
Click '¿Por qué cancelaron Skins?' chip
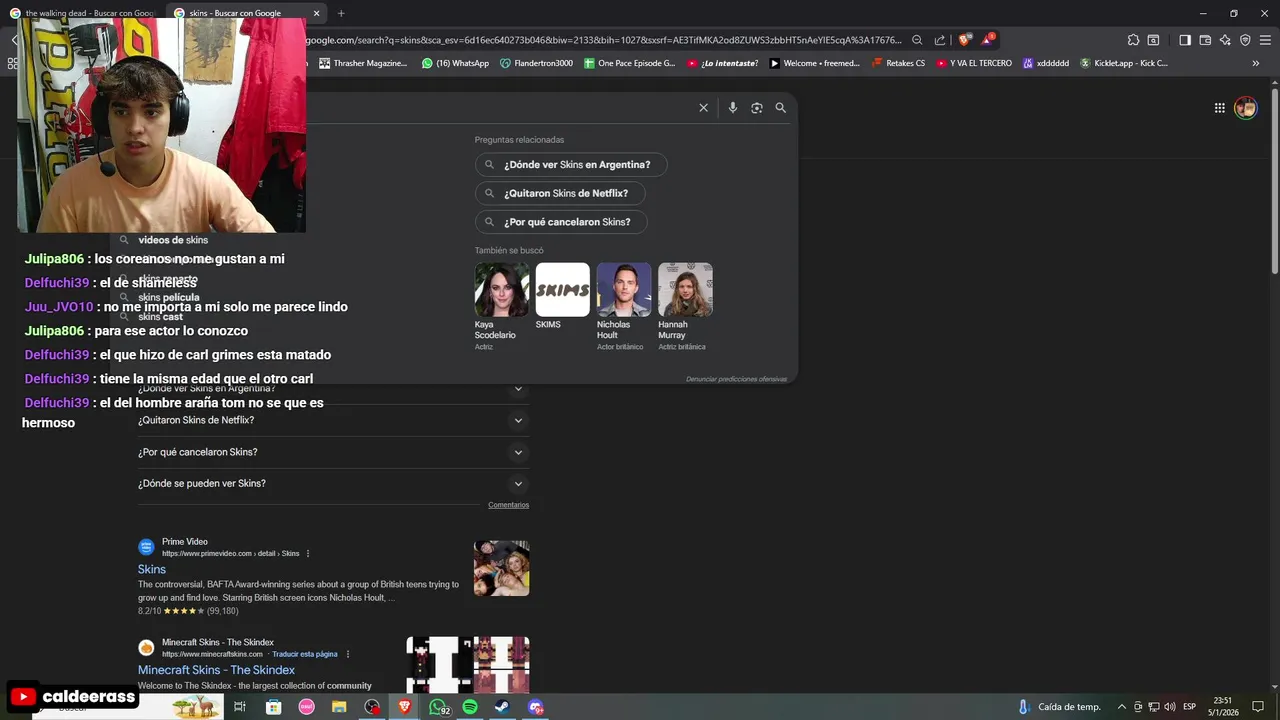(x=561, y=222)
